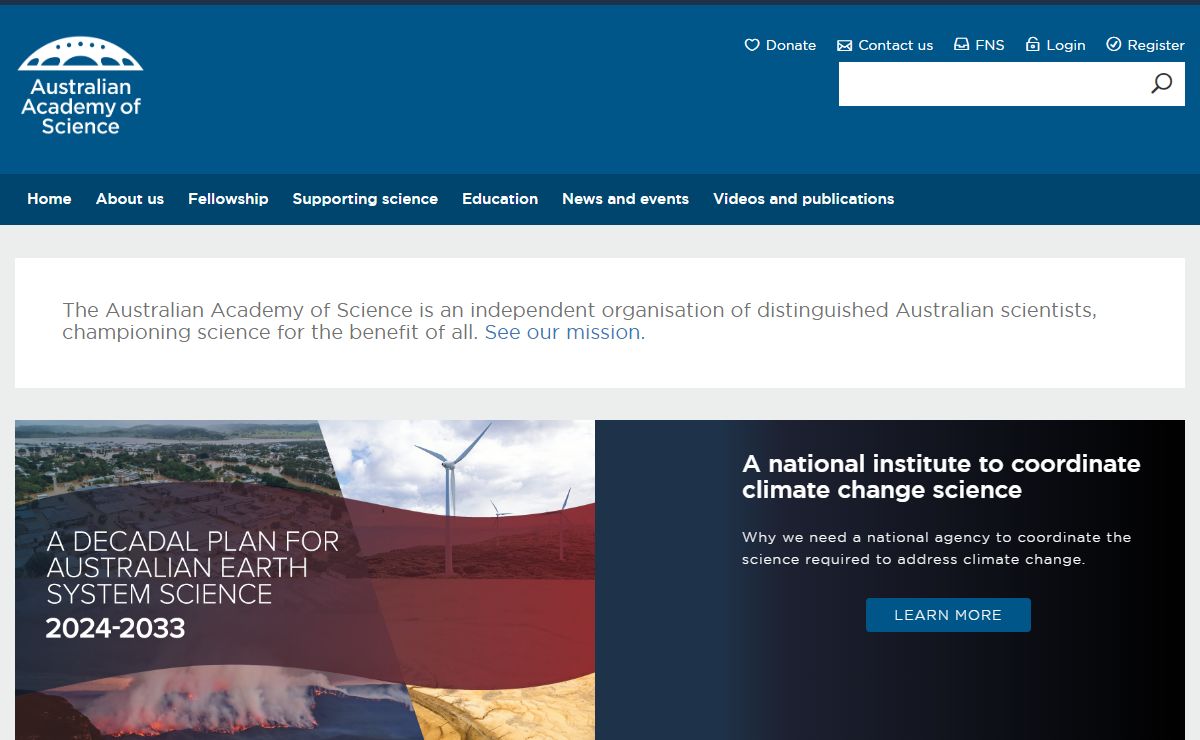Open the Supporting science menu
The width and height of the screenshot is (1200, 740).
tap(365, 199)
